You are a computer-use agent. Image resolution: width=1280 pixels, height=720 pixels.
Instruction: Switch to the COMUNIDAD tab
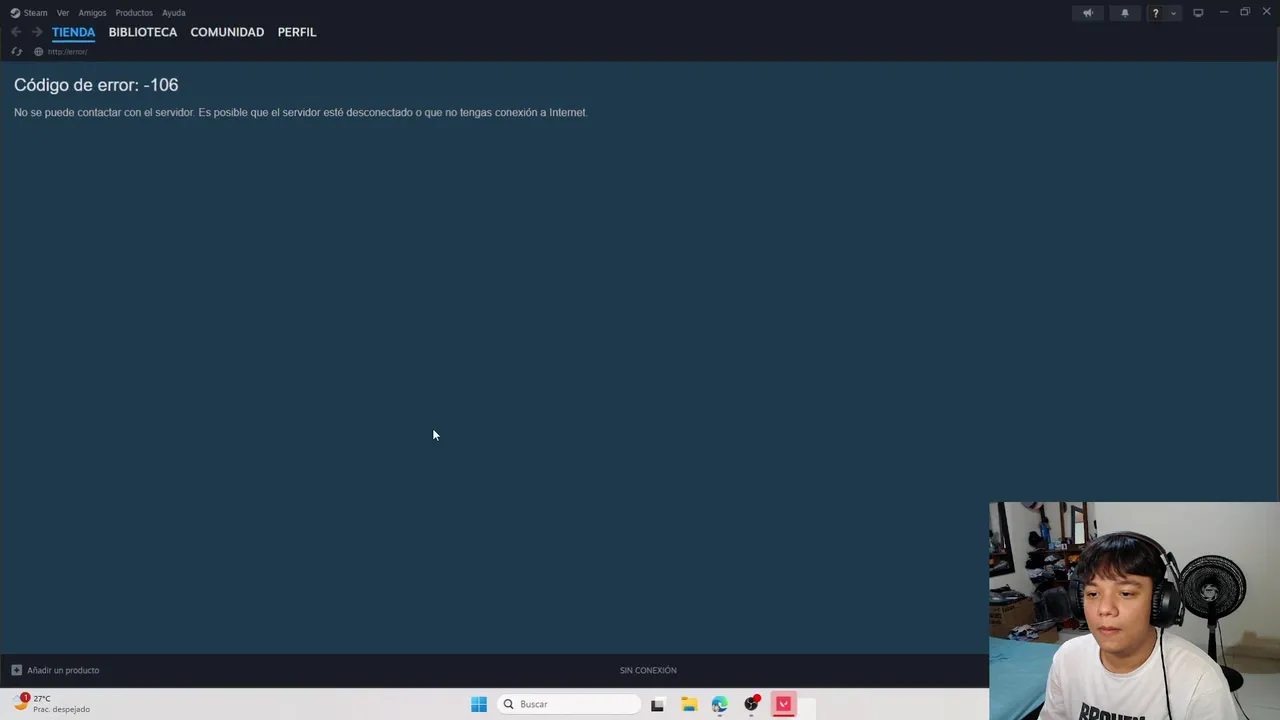point(227,32)
